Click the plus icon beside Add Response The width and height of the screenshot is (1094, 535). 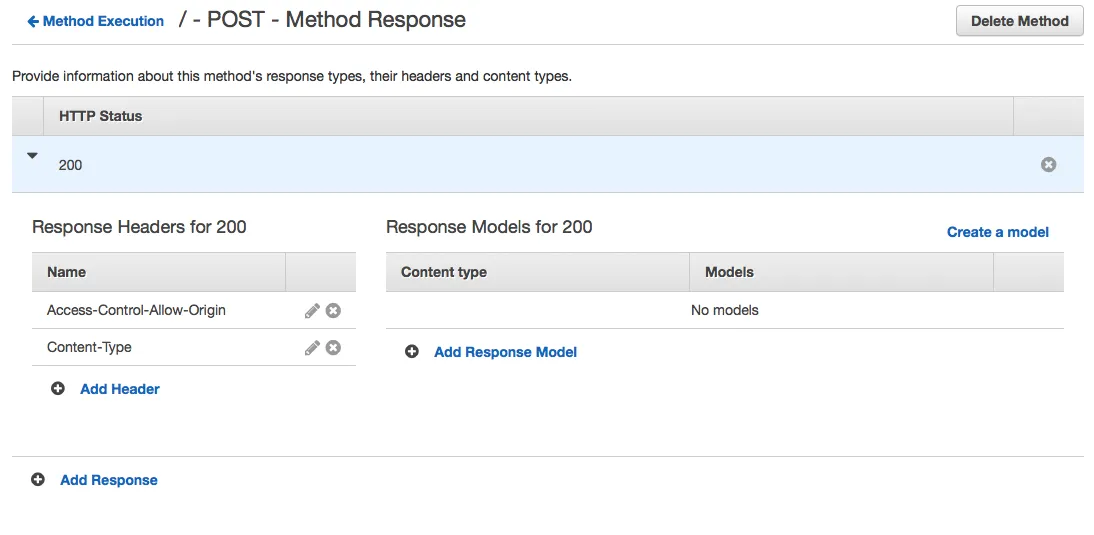coord(38,480)
